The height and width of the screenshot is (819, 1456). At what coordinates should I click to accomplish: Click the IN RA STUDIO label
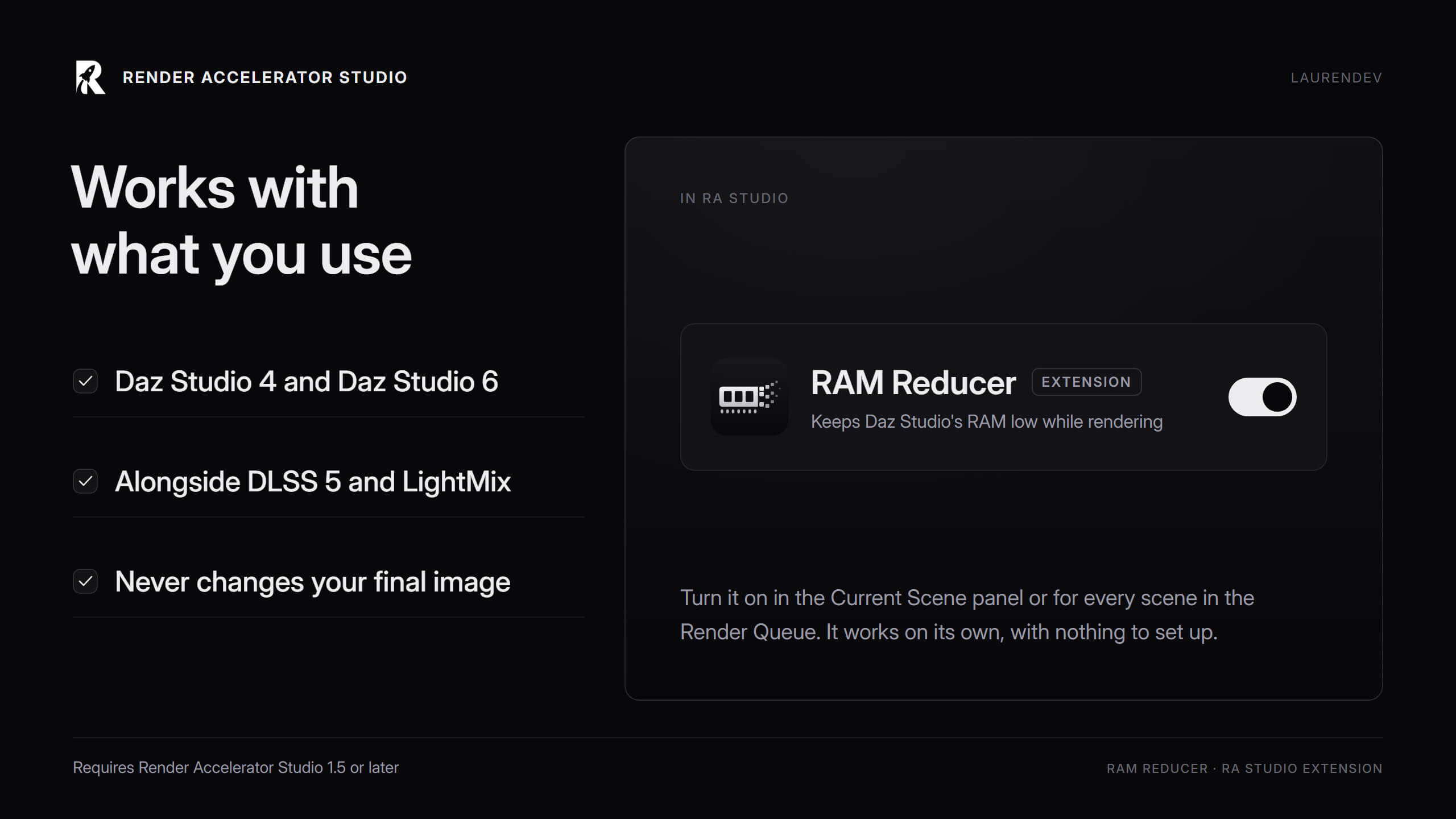pos(734,198)
